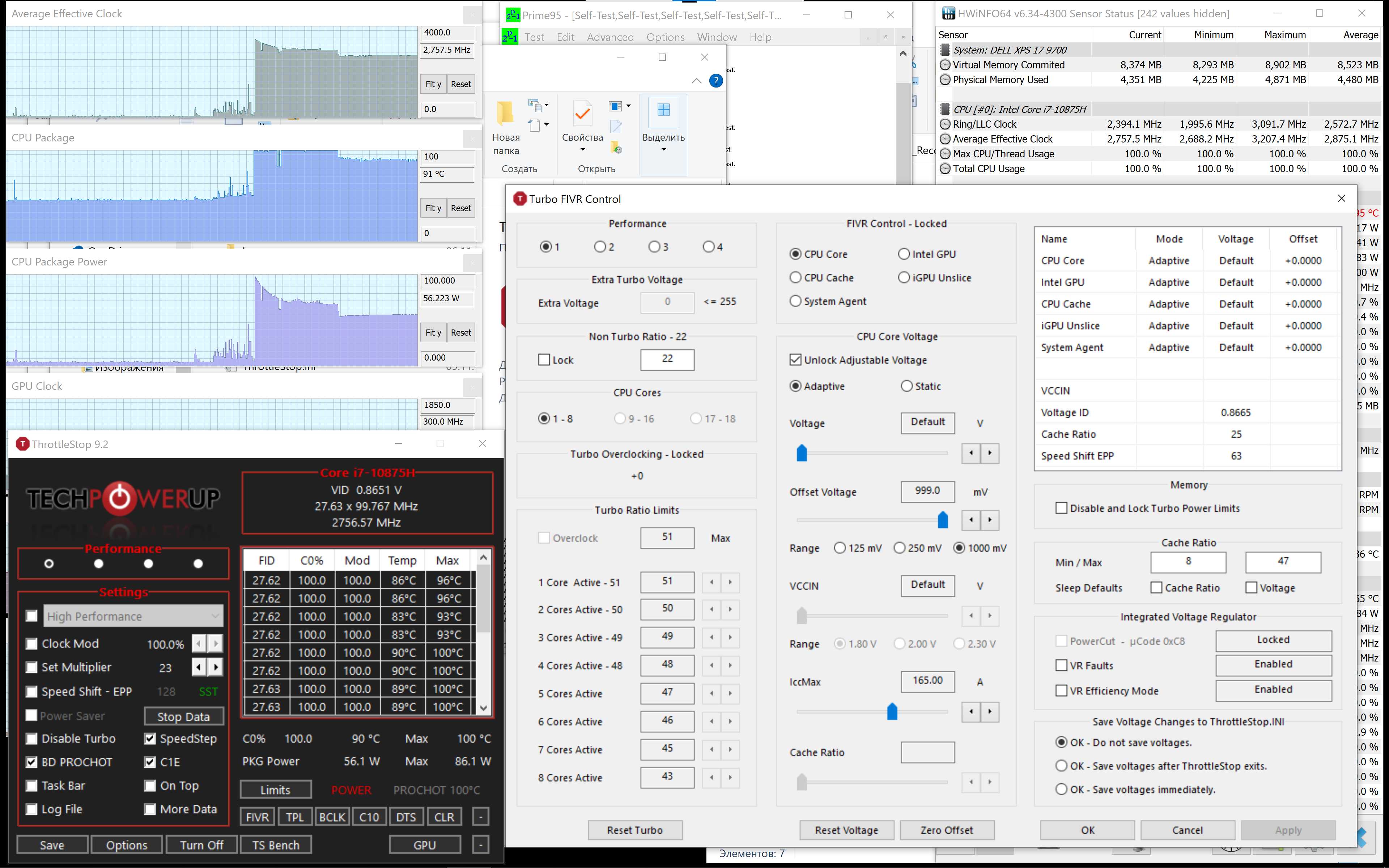
Task: Click the Offset Voltage value field
Action: [927, 492]
